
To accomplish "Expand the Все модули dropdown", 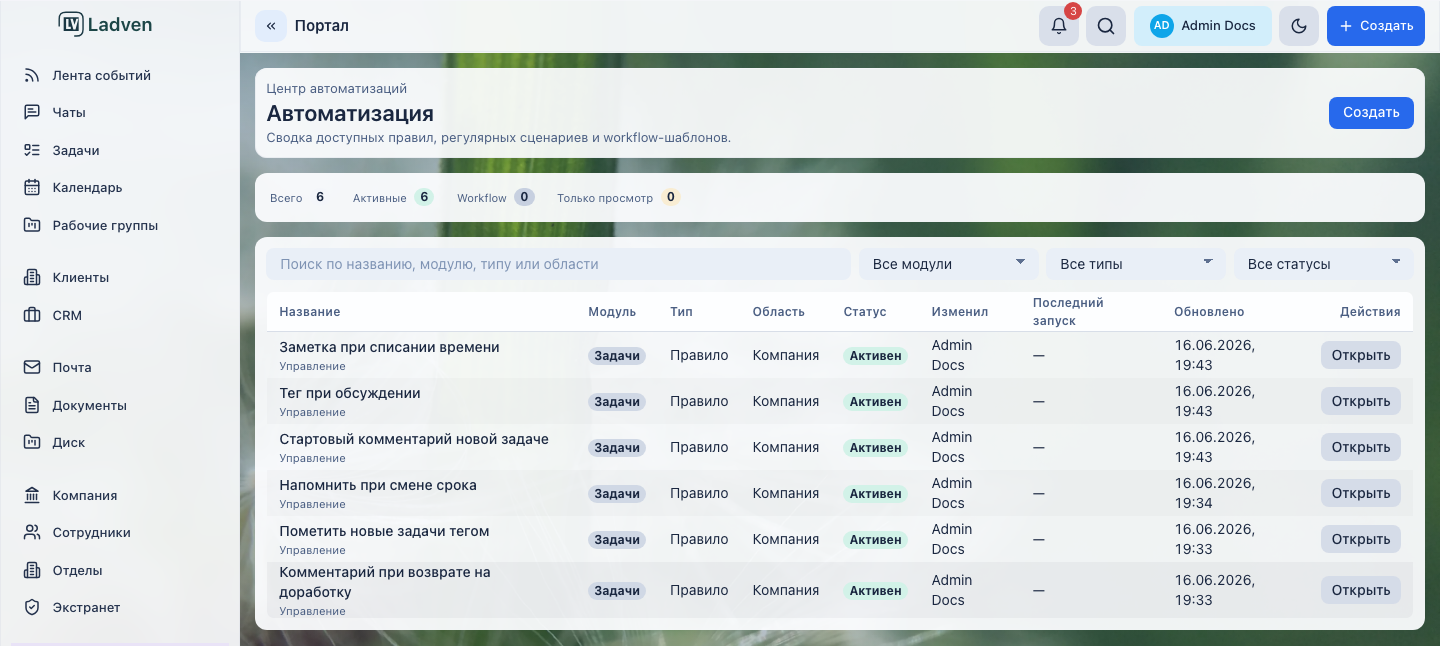I will [949, 264].
